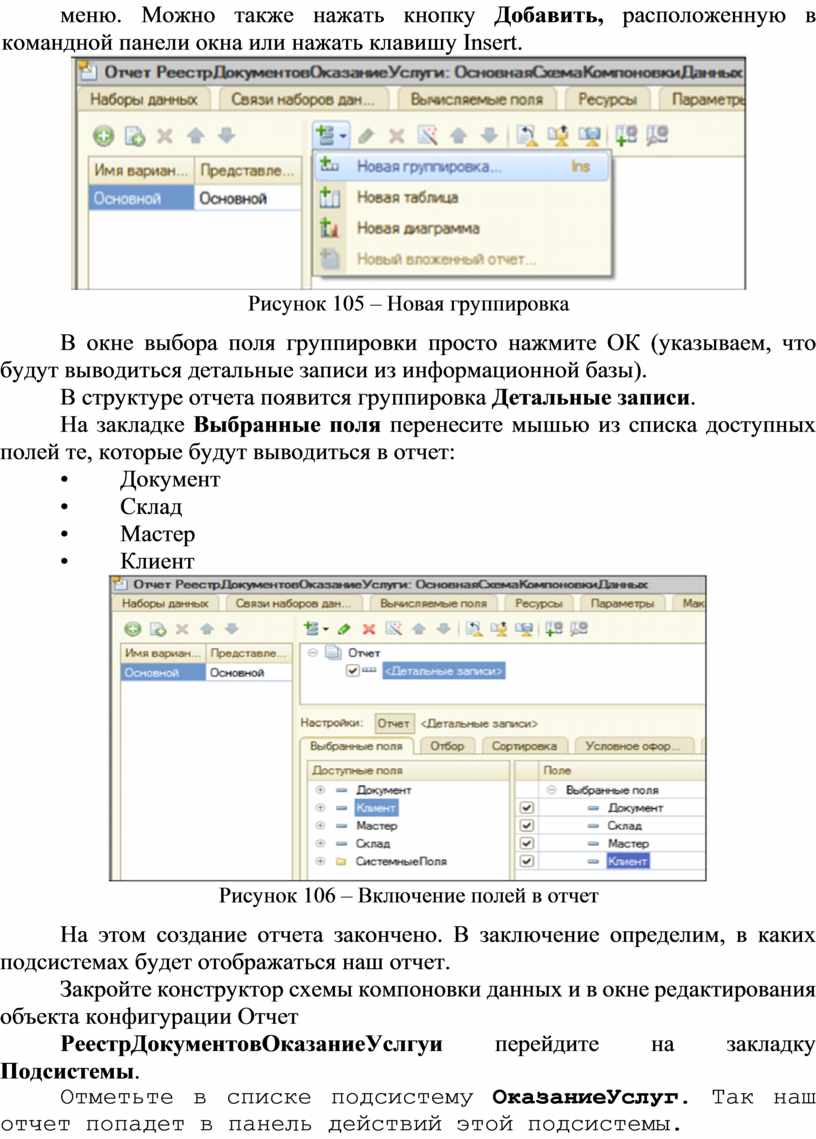816x1139 pixels.
Task: Switch to Выбранные поля settings tab
Action: [x=356, y=746]
